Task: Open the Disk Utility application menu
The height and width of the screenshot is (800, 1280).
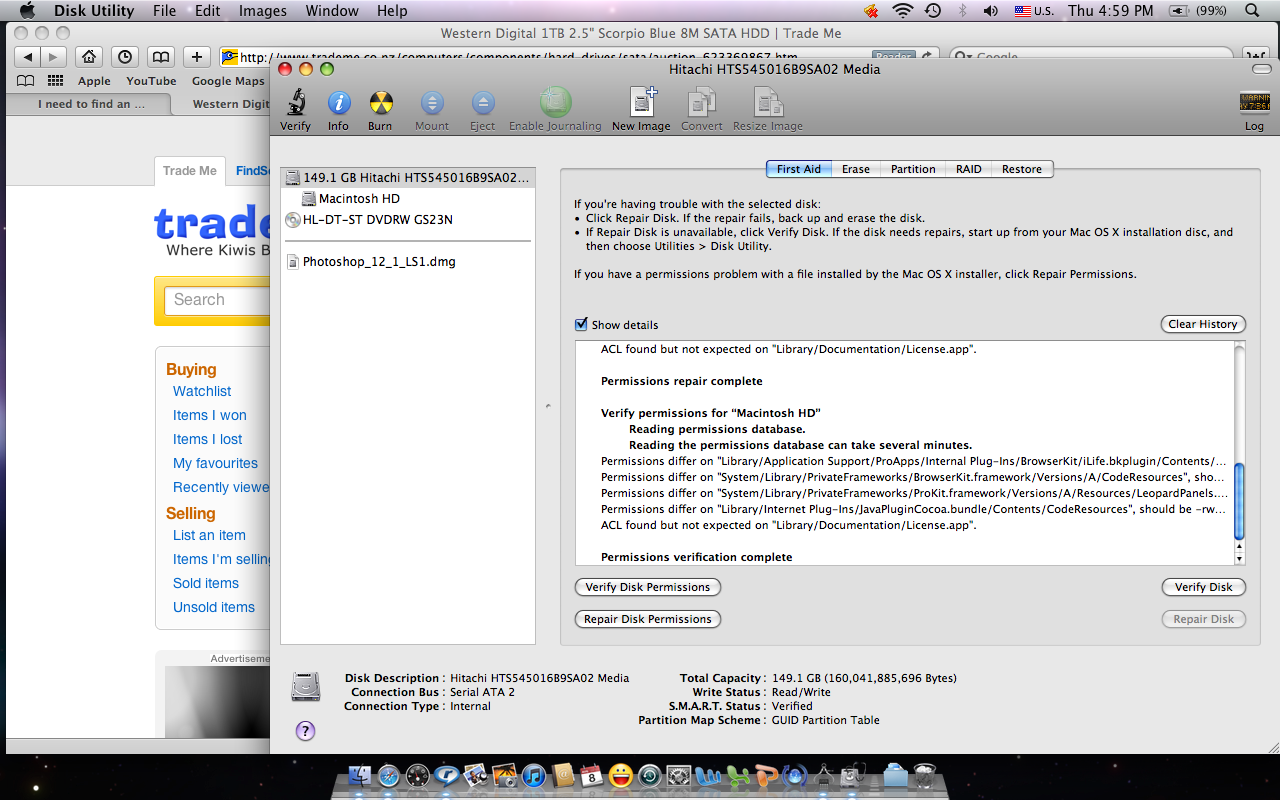Action: click(94, 11)
